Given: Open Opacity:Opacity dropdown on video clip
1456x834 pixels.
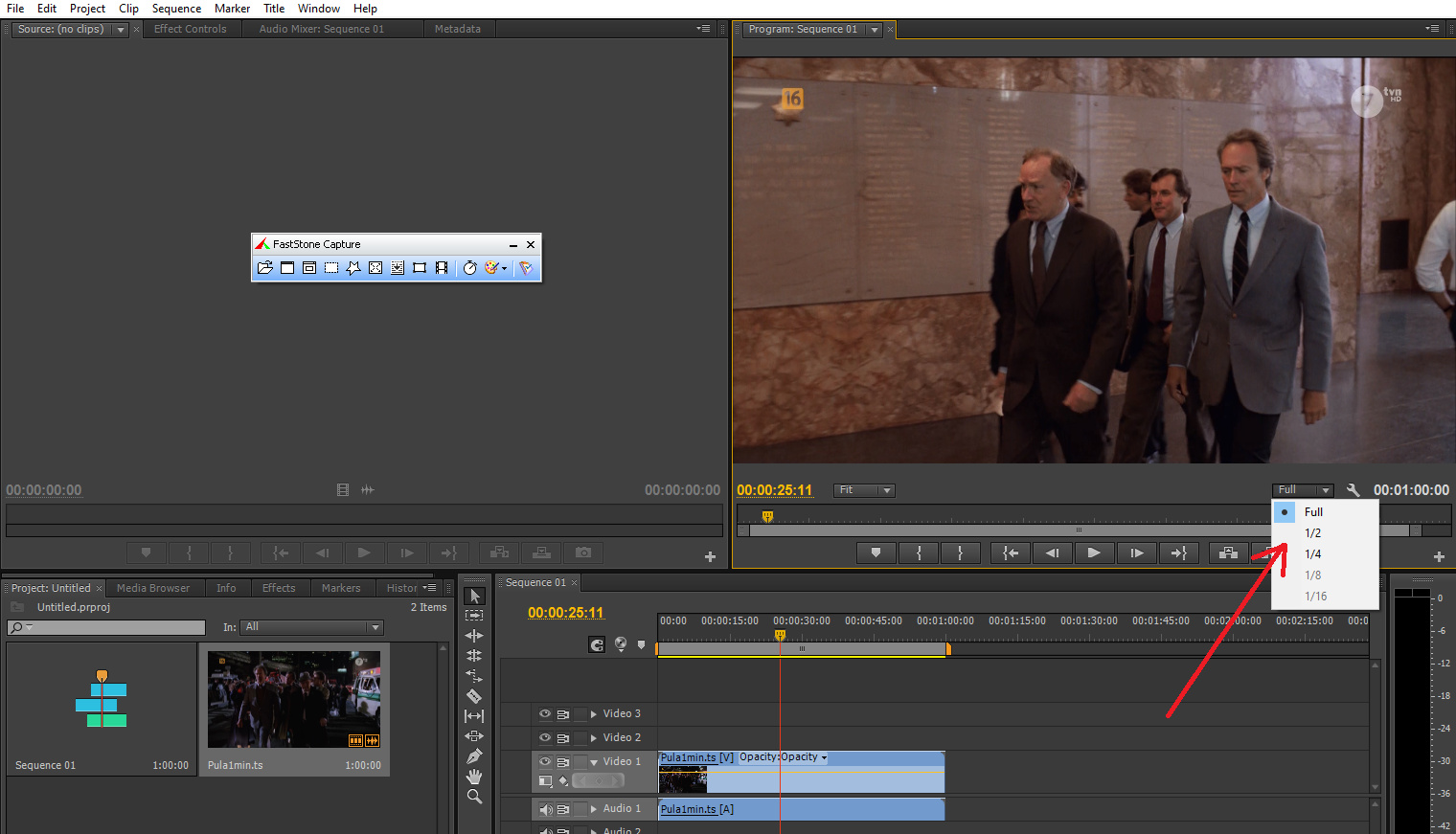Looking at the screenshot, I should [x=783, y=757].
